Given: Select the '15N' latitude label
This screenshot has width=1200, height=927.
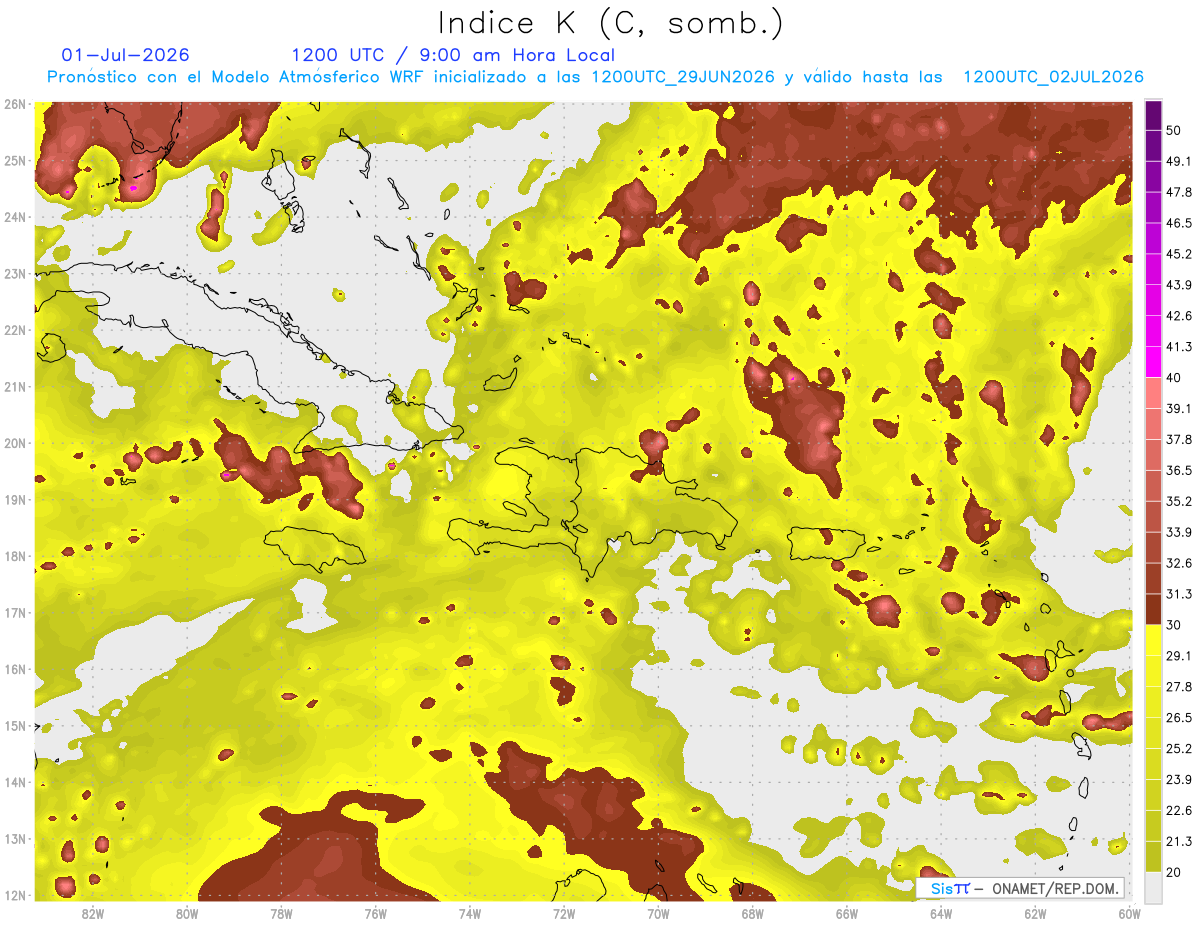Looking at the screenshot, I should click(14, 726).
